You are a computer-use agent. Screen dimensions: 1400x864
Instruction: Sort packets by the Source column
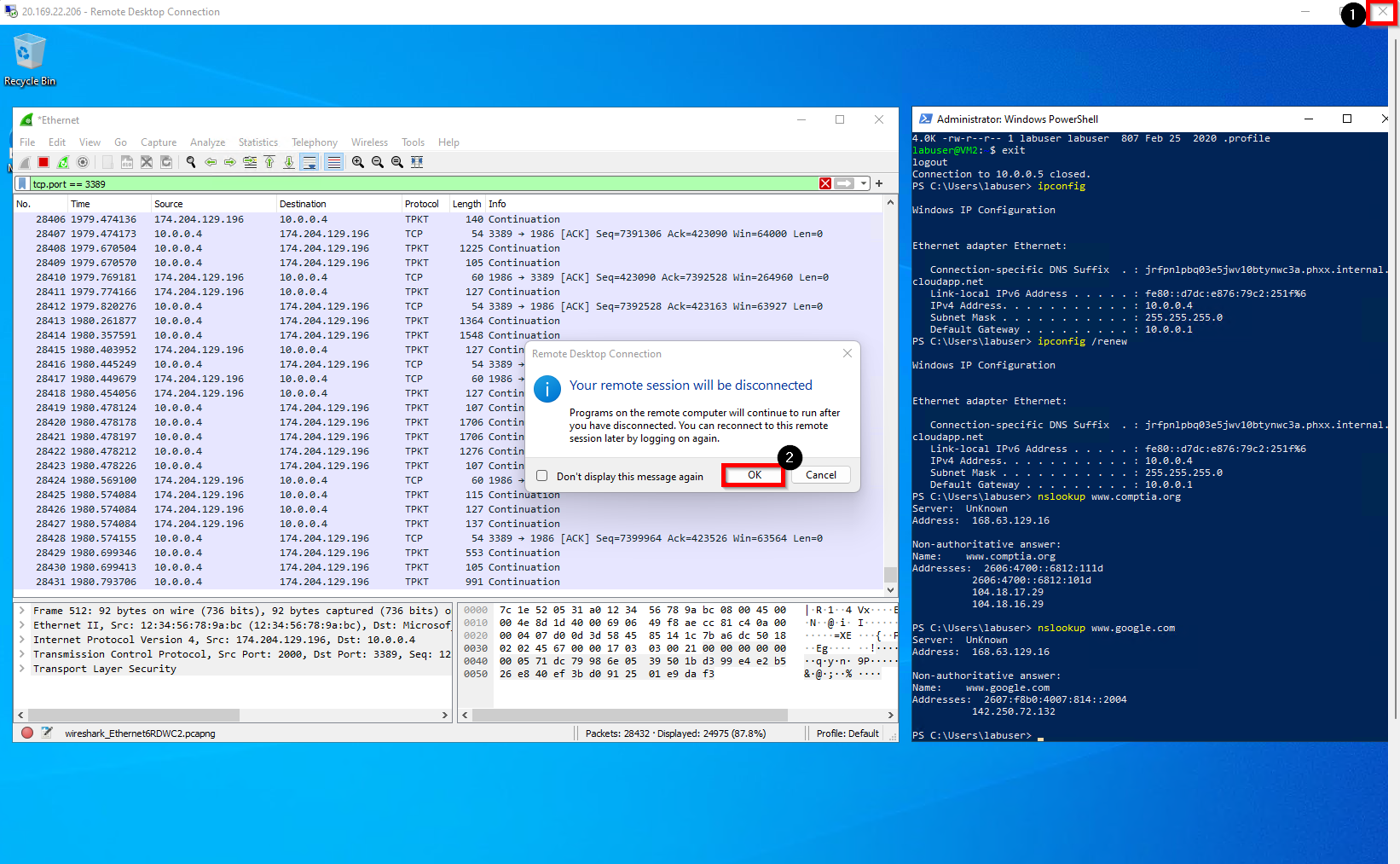213,204
